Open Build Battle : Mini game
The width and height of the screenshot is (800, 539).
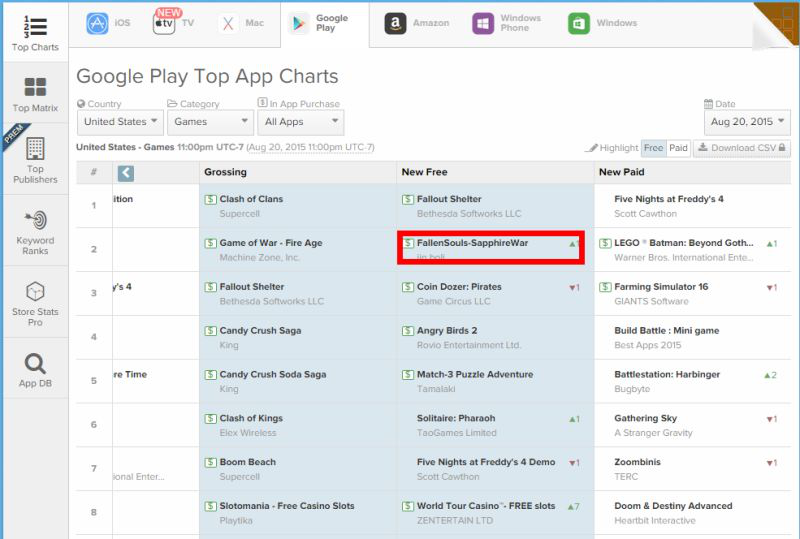(667, 331)
